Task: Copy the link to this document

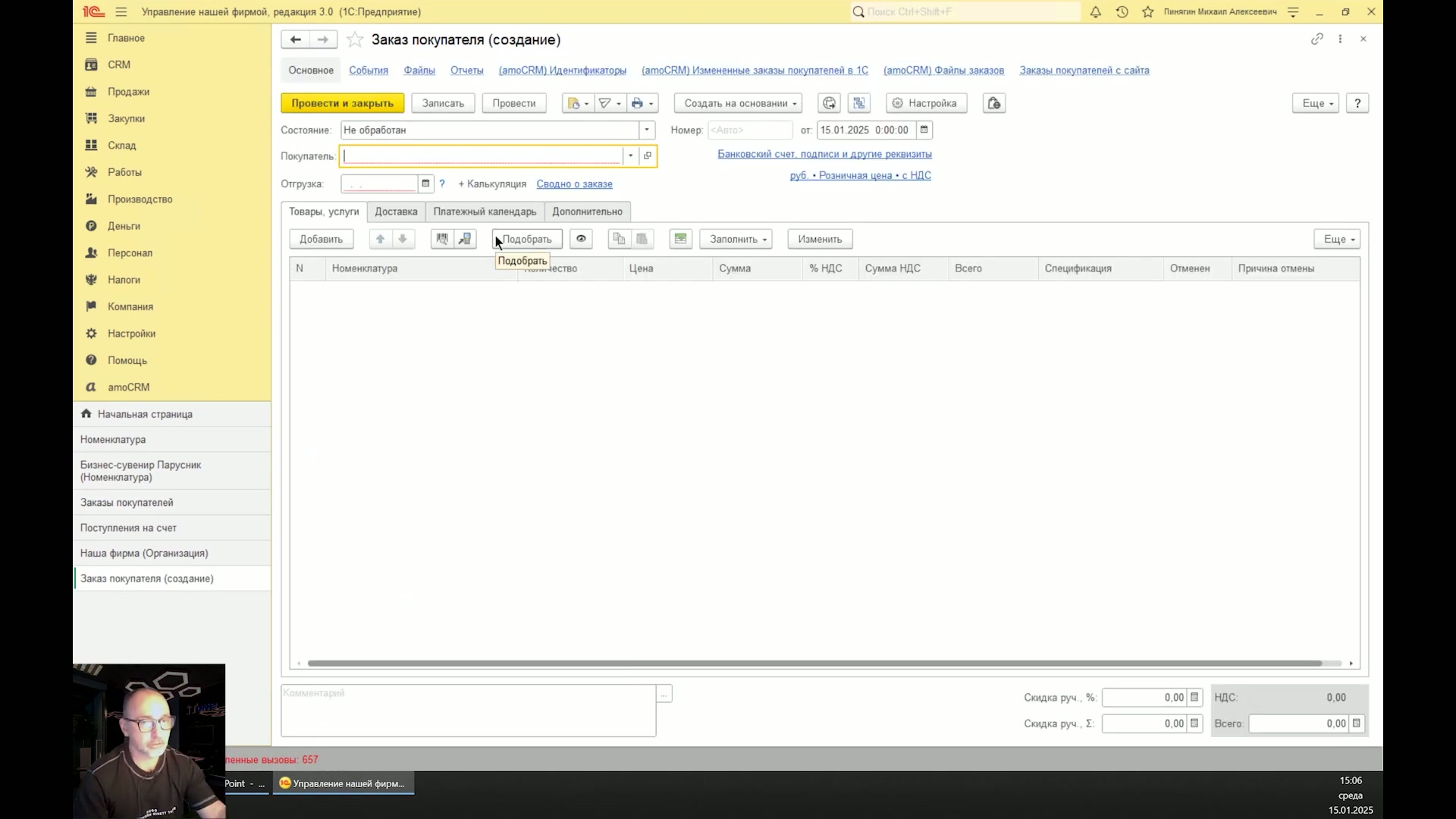Action: (x=1317, y=39)
